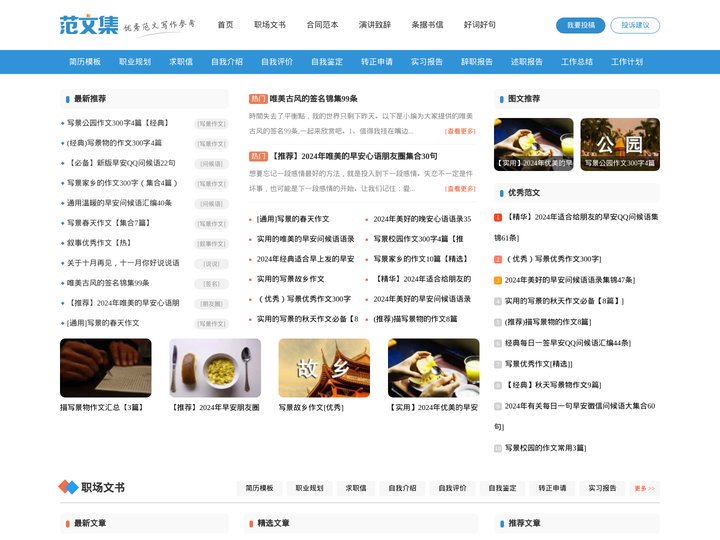Select 简历模板 in the blue navigation bar

(85, 62)
